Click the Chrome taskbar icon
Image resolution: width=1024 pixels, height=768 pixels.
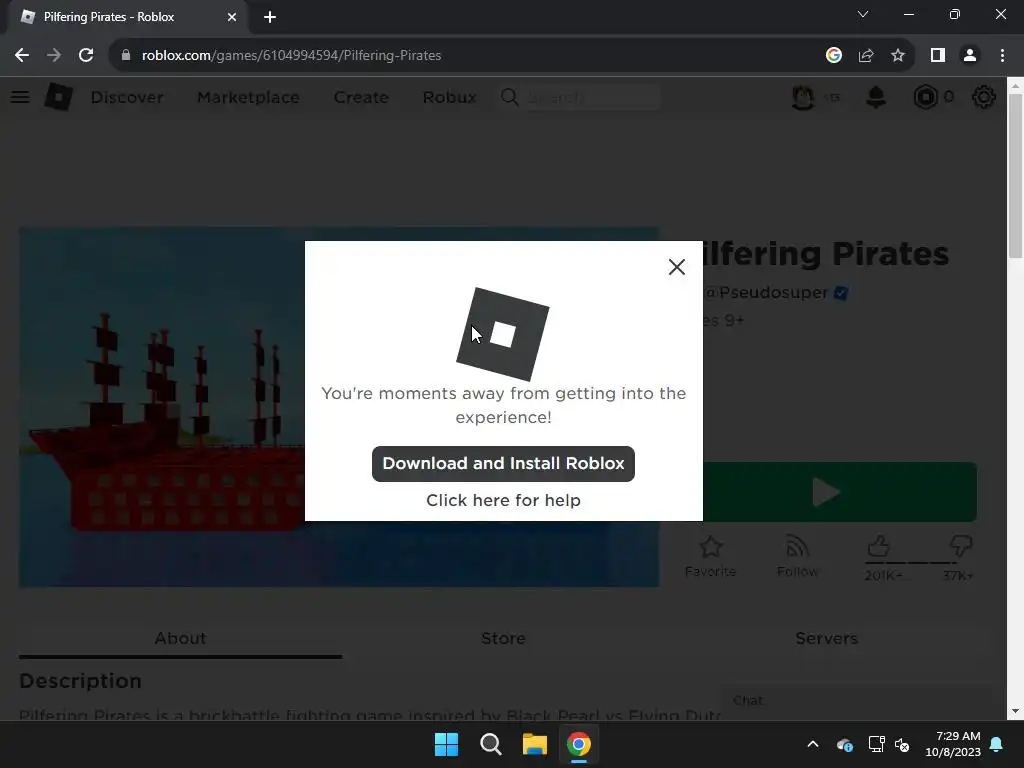click(x=579, y=744)
